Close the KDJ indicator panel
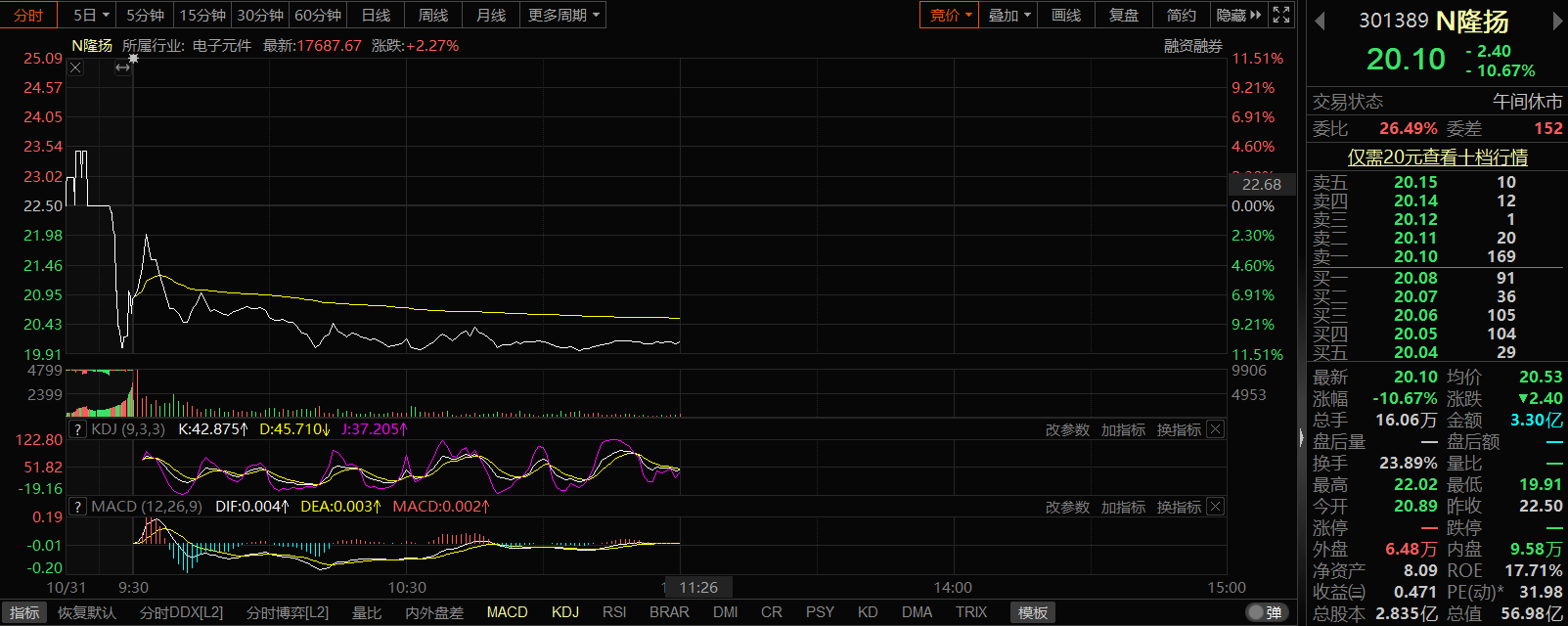Screen dimensions: 1568x626 (x=1215, y=429)
